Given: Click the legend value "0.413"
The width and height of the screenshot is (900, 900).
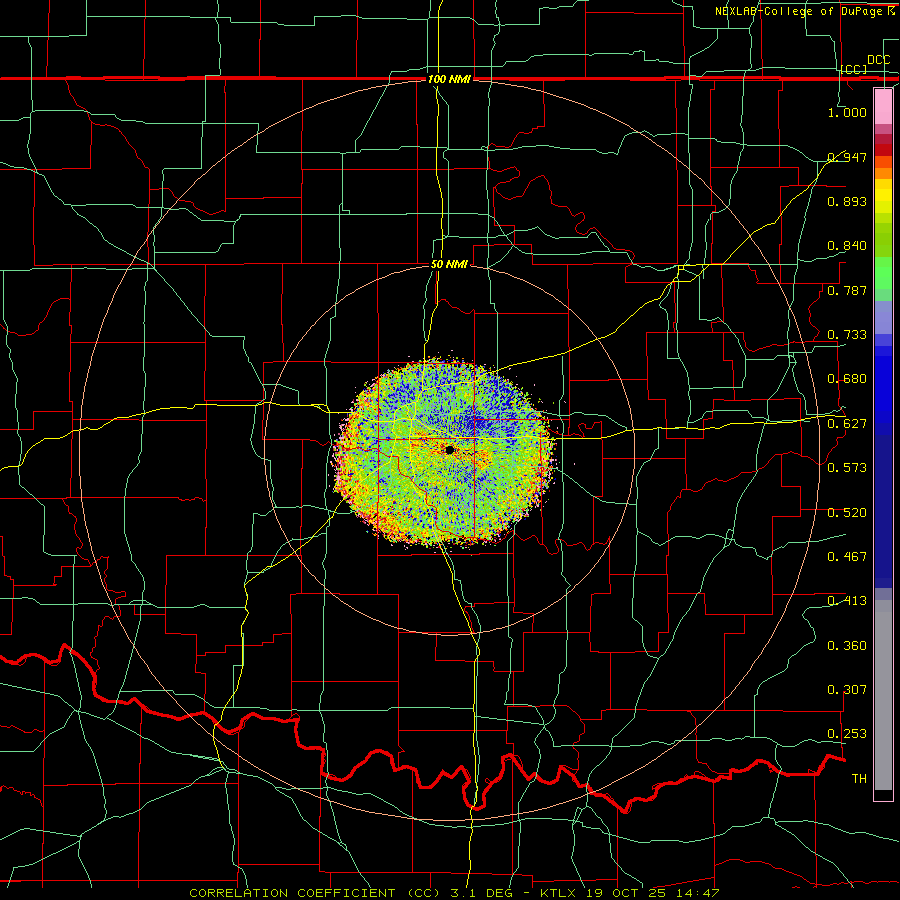Looking at the screenshot, I should [x=847, y=600].
